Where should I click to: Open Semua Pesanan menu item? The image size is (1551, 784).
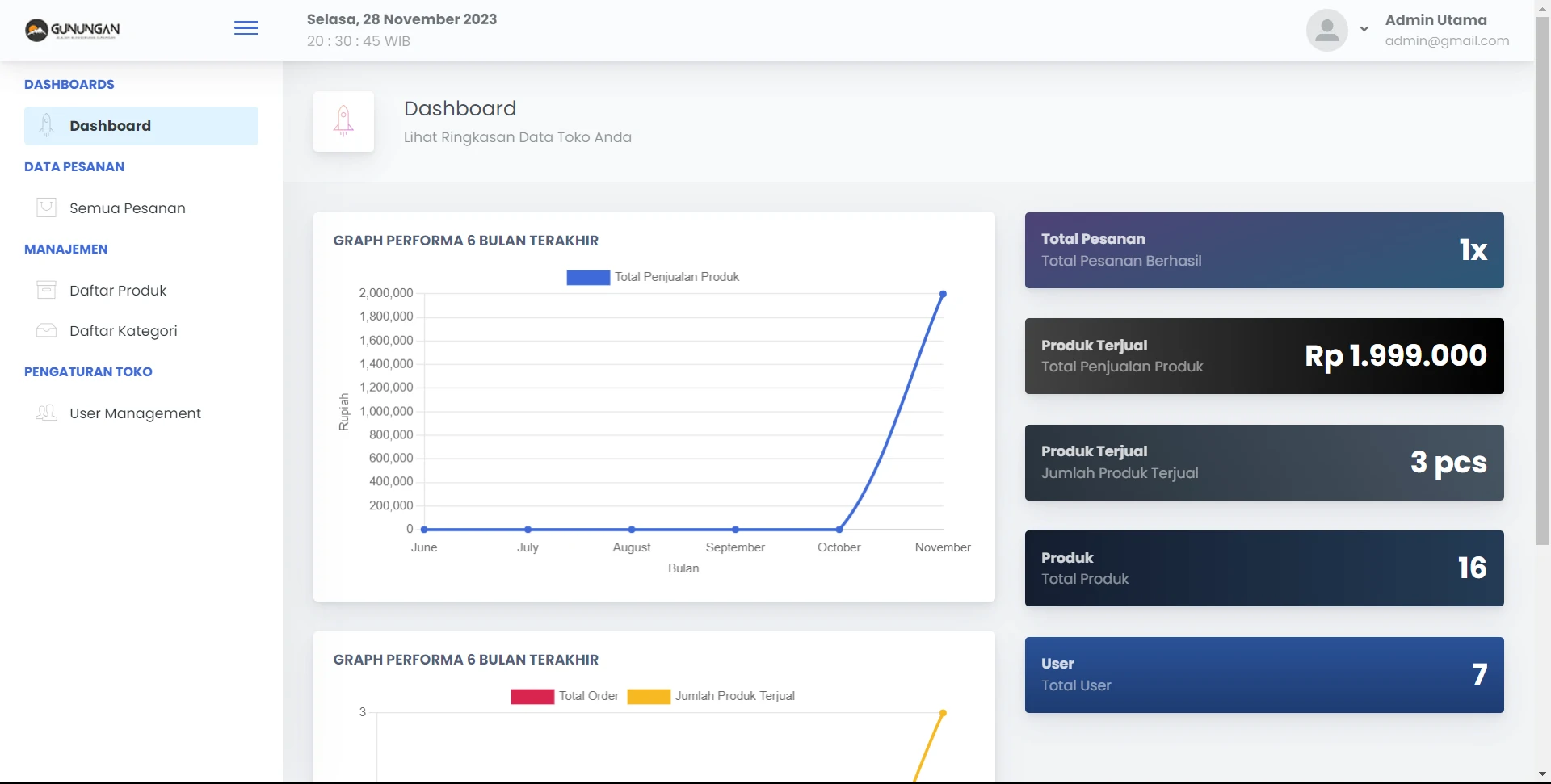(x=128, y=208)
